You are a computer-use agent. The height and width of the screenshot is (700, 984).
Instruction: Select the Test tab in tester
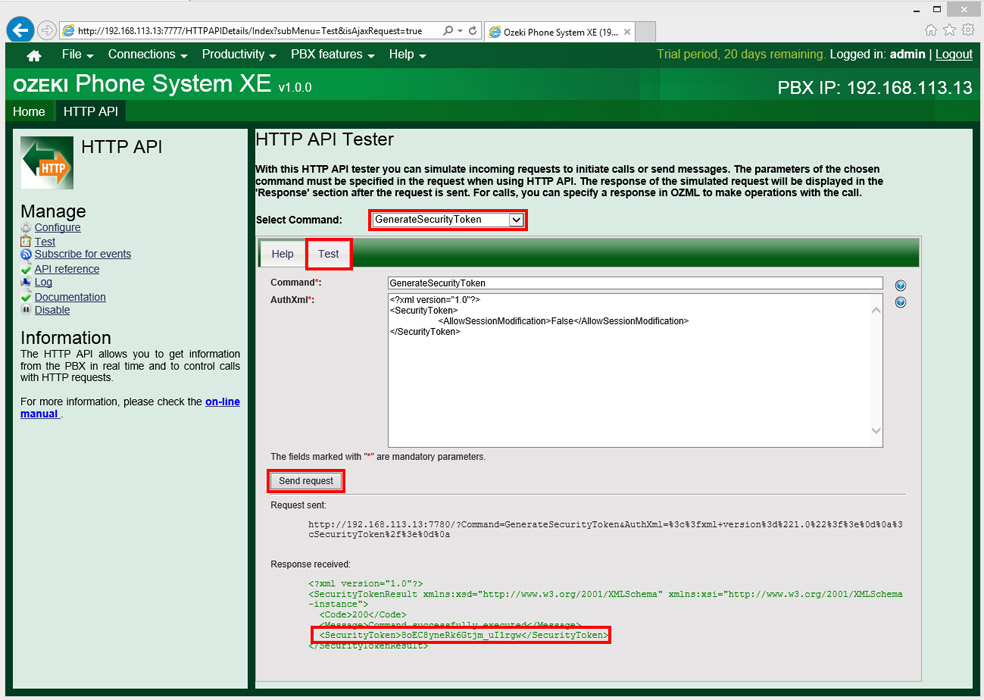(x=328, y=254)
